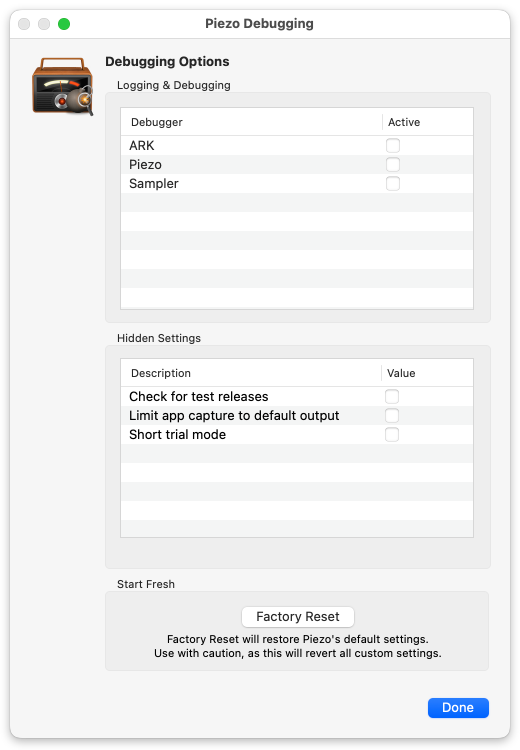Viewport: 520px width, 750px height.
Task: Select the Limit app capture row text
Action: [234, 416]
